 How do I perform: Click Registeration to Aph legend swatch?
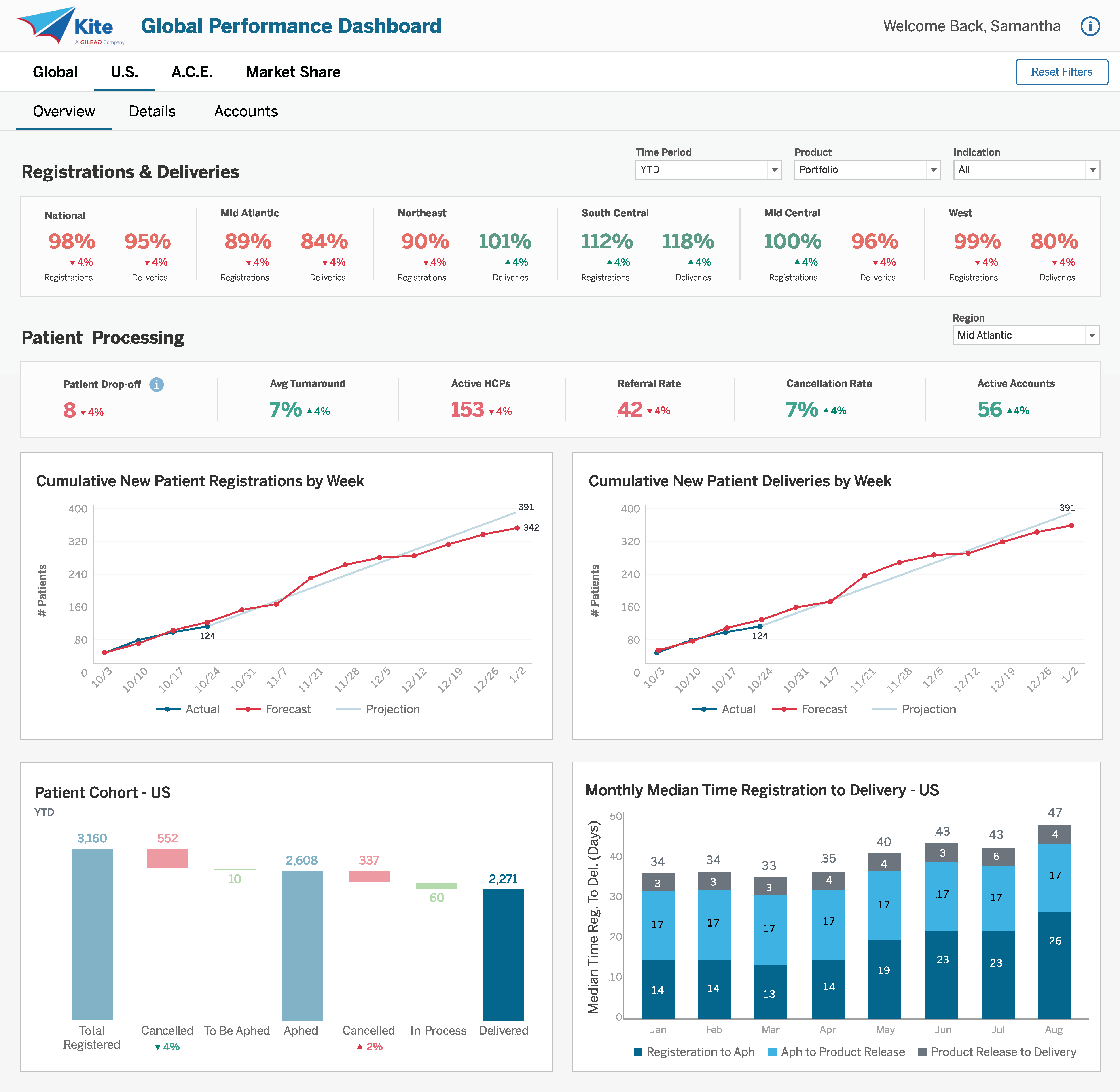pyautogui.click(x=638, y=1052)
